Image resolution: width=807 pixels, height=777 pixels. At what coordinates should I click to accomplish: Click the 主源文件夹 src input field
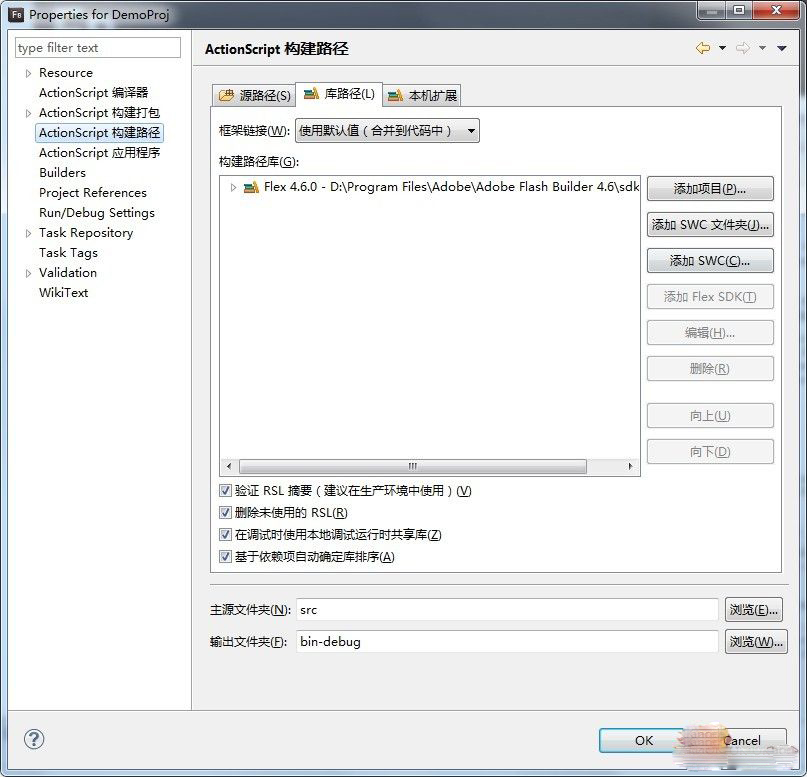pyautogui.click(x=507, y=610)
